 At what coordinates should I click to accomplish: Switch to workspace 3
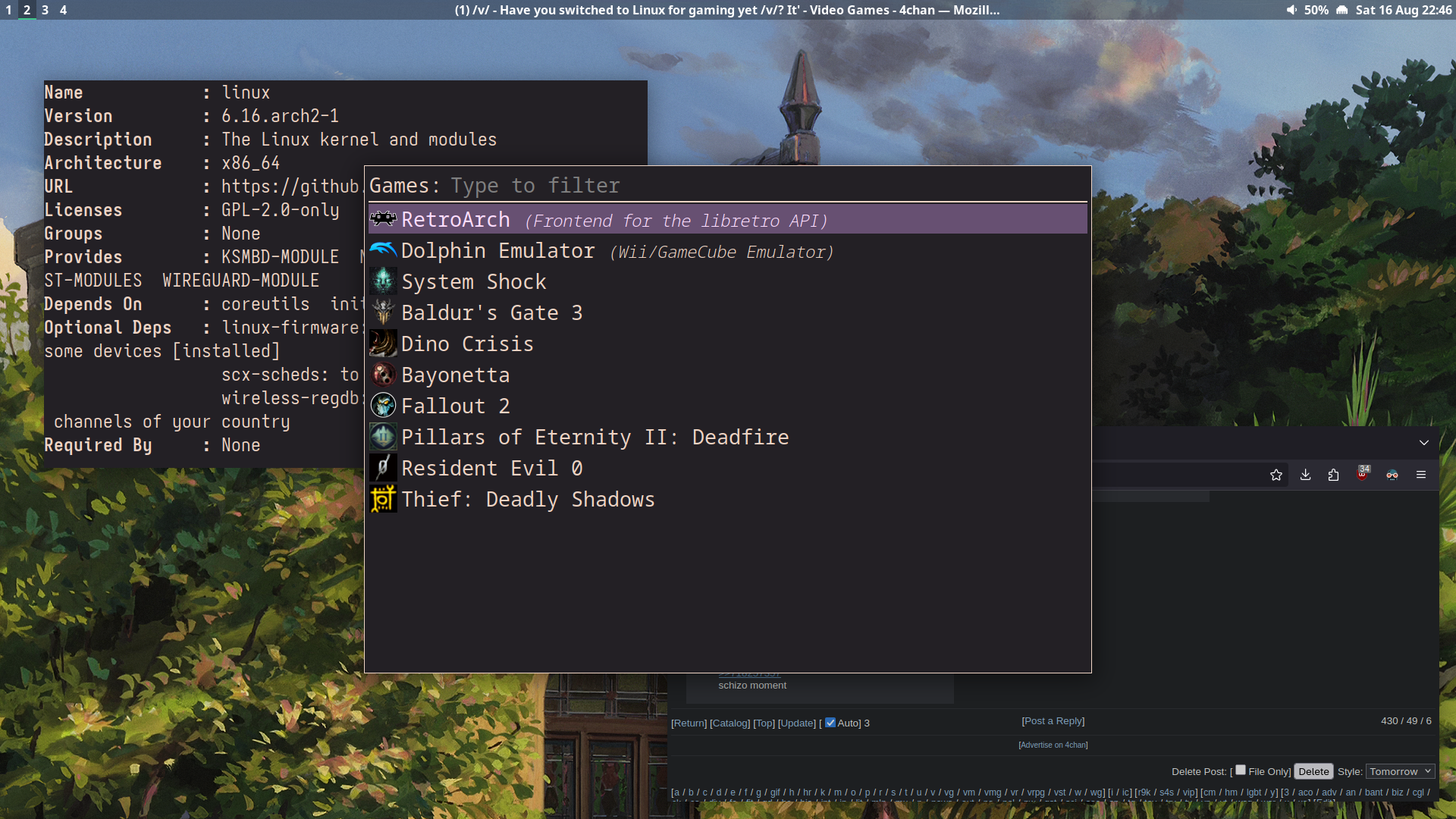(x=45, y=10)
